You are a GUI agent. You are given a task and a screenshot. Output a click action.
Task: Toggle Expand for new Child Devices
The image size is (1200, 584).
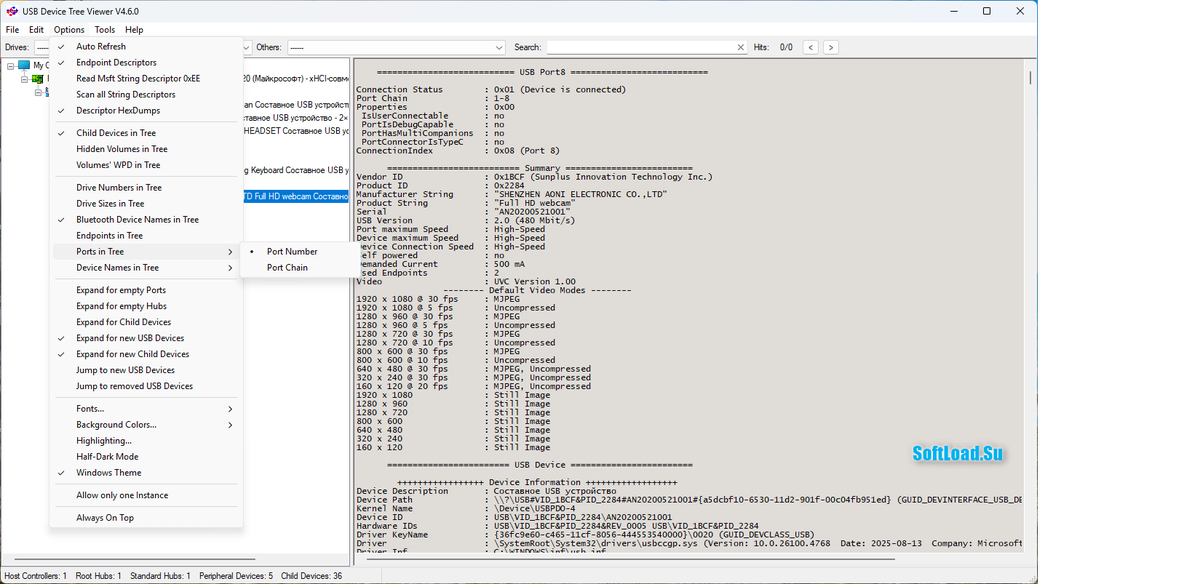coord(146,354)
